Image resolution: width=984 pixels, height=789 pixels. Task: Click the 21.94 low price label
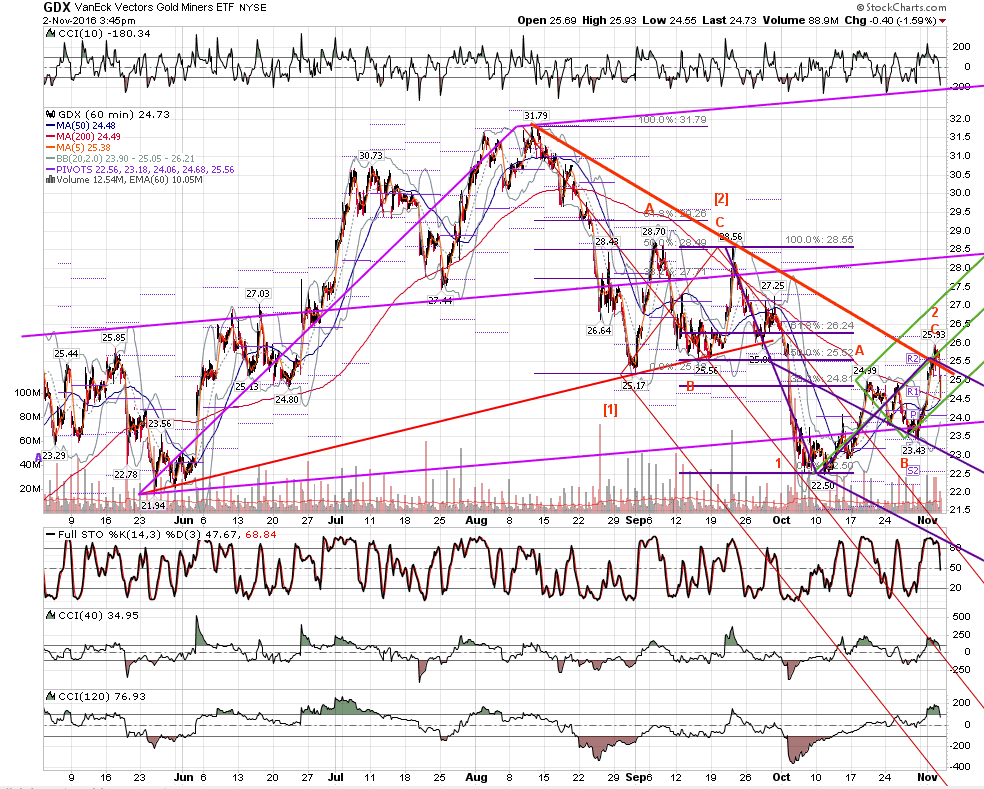(x=152, y=505)
